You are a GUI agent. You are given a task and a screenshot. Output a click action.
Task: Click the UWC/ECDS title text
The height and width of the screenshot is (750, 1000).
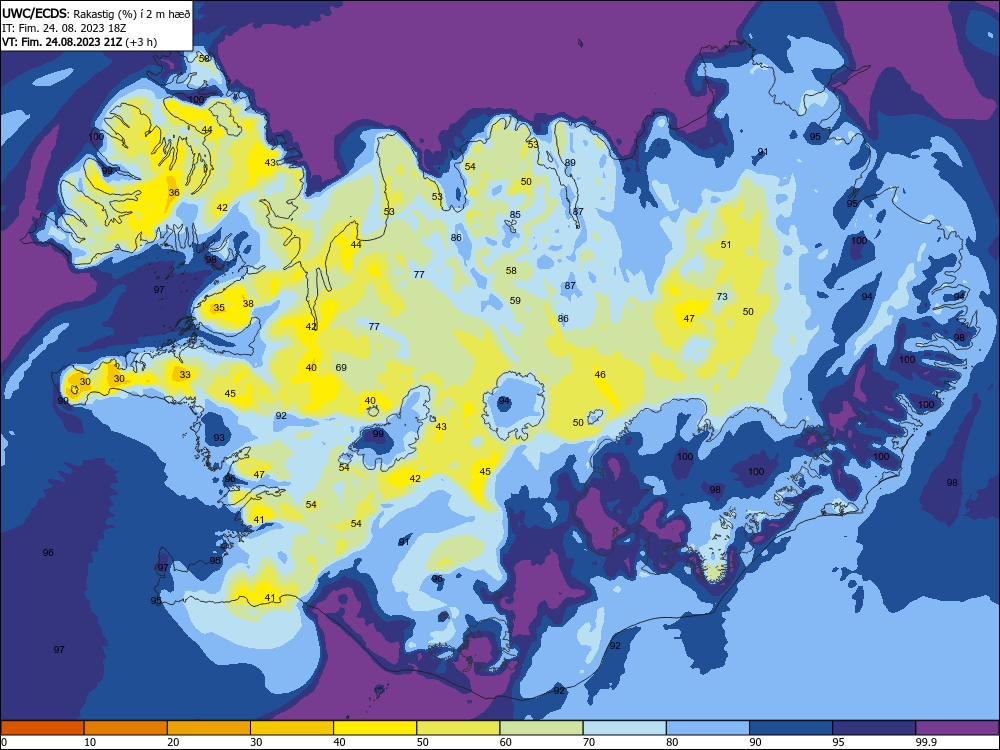34,13
